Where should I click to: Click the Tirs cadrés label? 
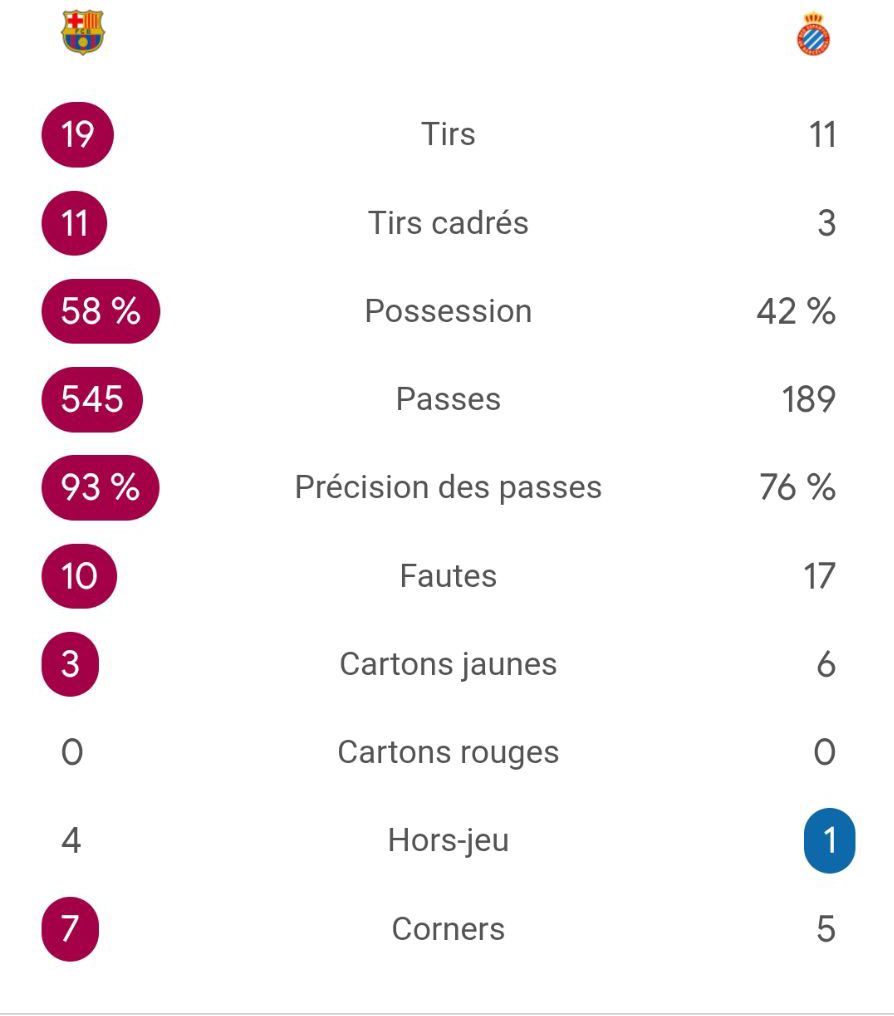[x=448, y=222]
